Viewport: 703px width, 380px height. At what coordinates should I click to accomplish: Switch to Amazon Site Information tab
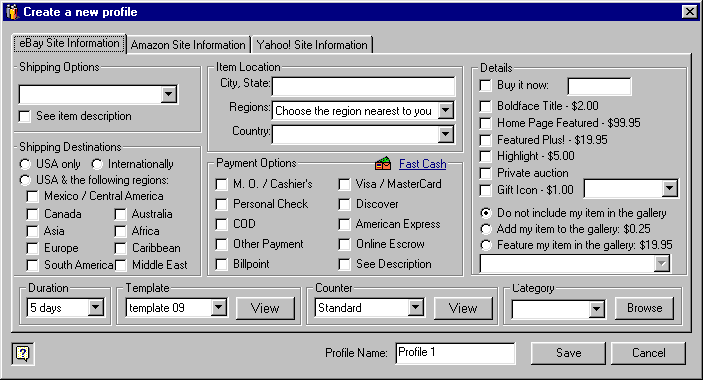[x=188, y=45]
